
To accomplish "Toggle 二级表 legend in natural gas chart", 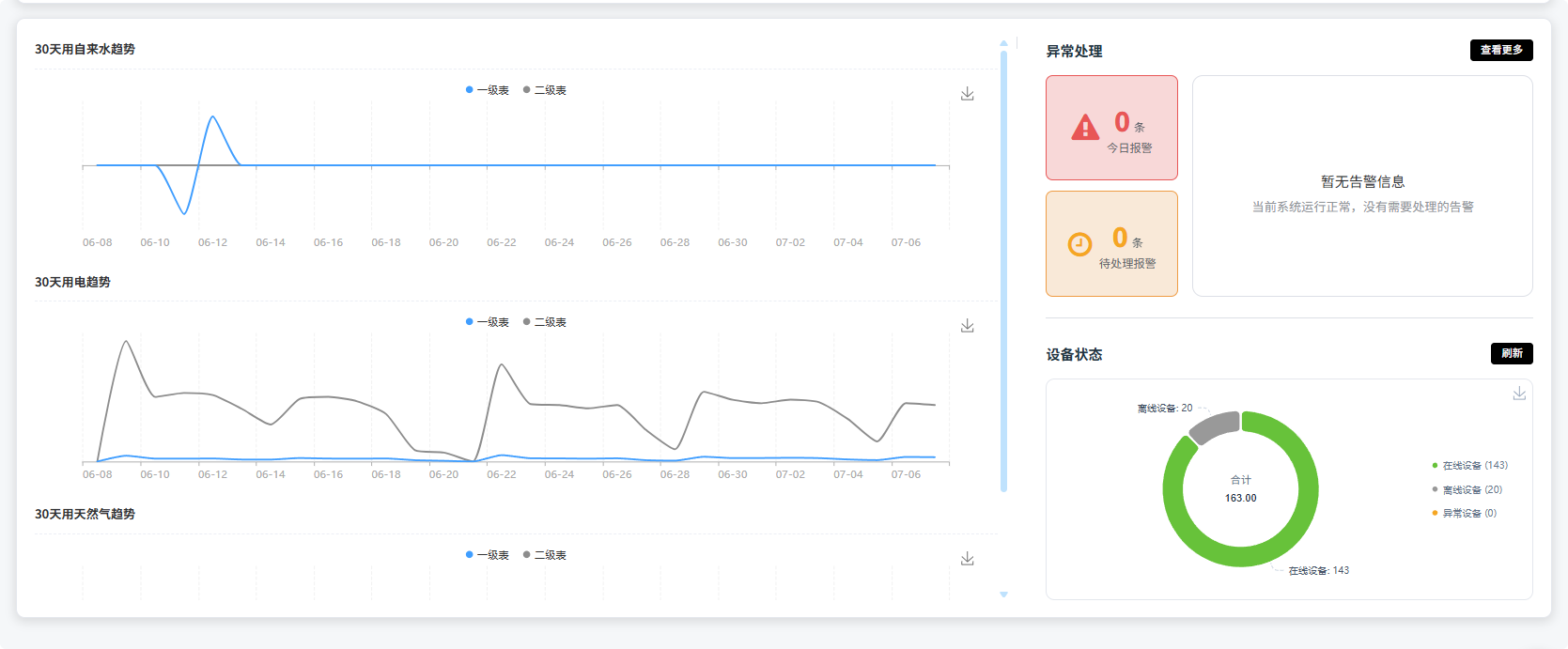I will 545,555.
